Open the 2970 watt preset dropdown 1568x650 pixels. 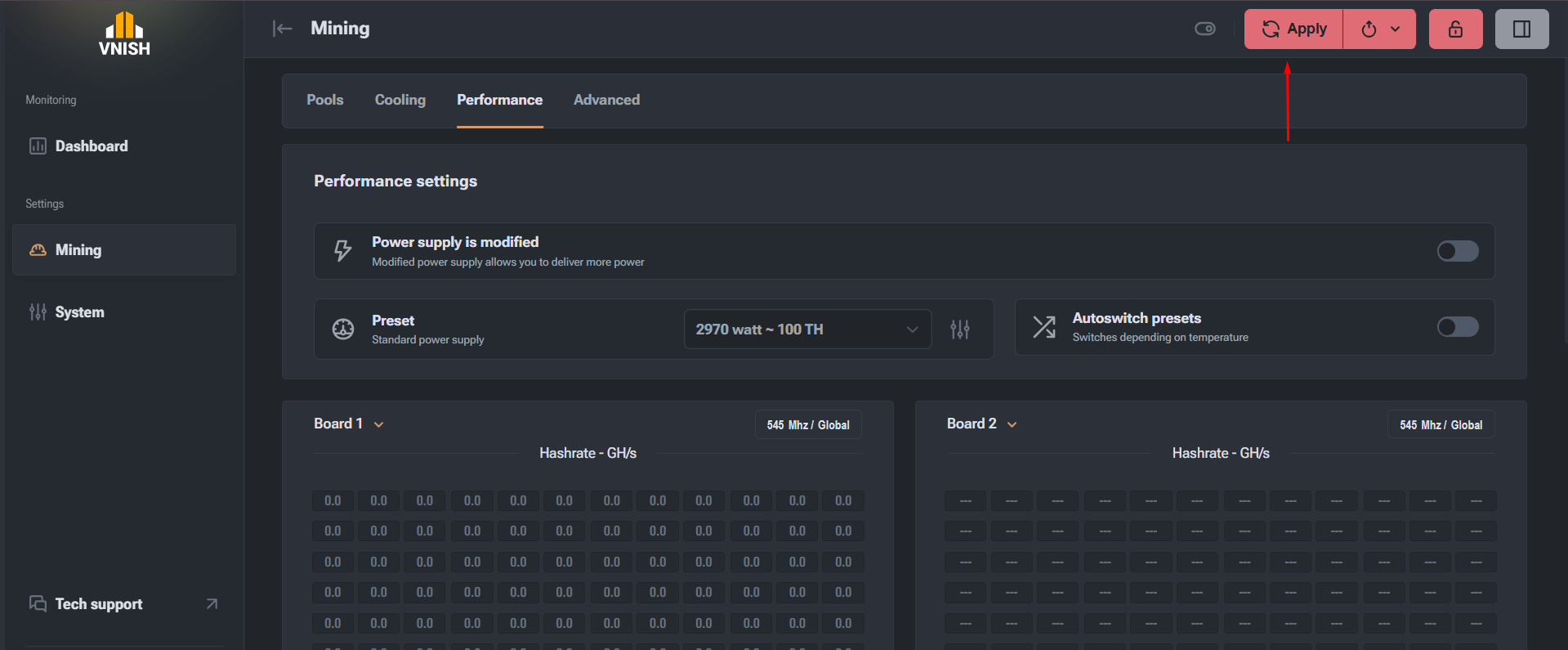(x=807, y=329)
